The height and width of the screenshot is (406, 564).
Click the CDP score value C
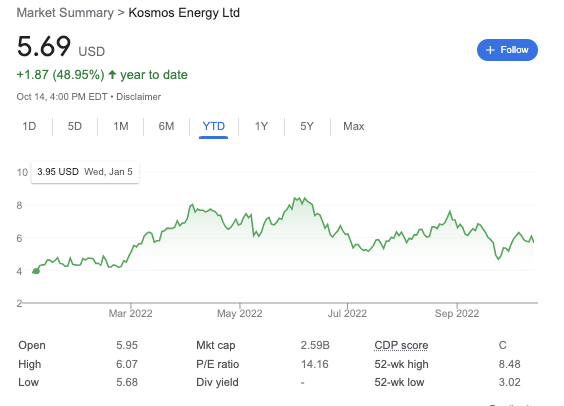[x=502, y=345]
